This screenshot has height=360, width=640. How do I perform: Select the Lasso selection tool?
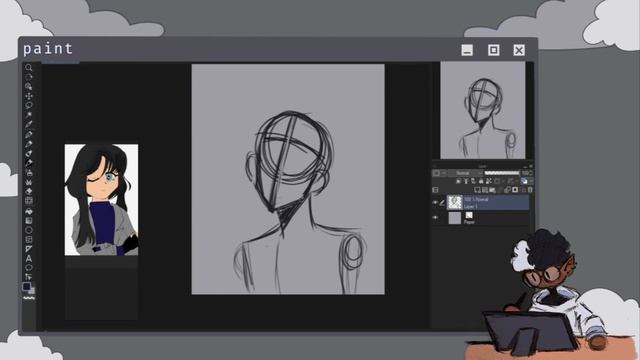tap(29, 105)
